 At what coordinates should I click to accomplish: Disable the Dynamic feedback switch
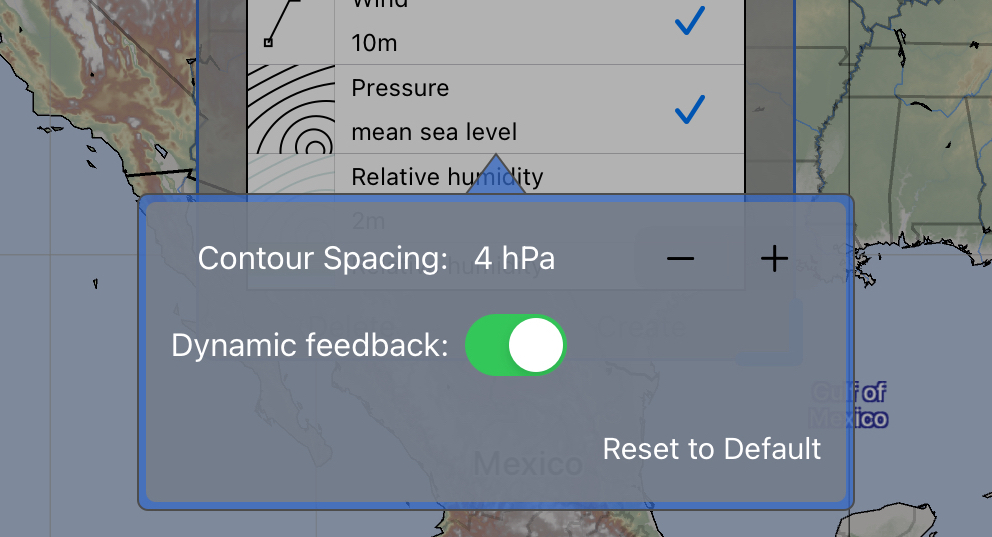[515, 345]
